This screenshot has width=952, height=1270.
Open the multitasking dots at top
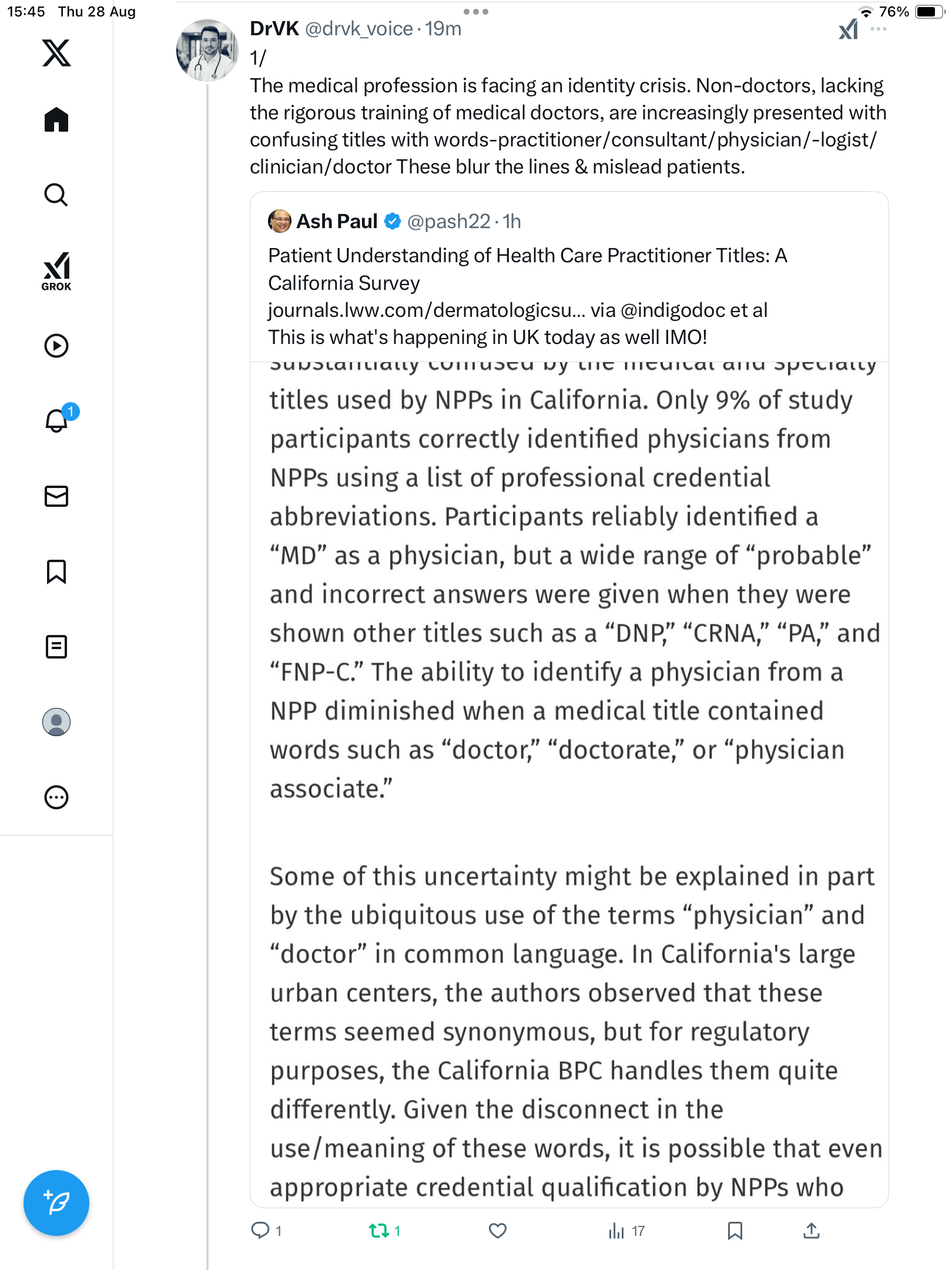[x=475, y=12]
